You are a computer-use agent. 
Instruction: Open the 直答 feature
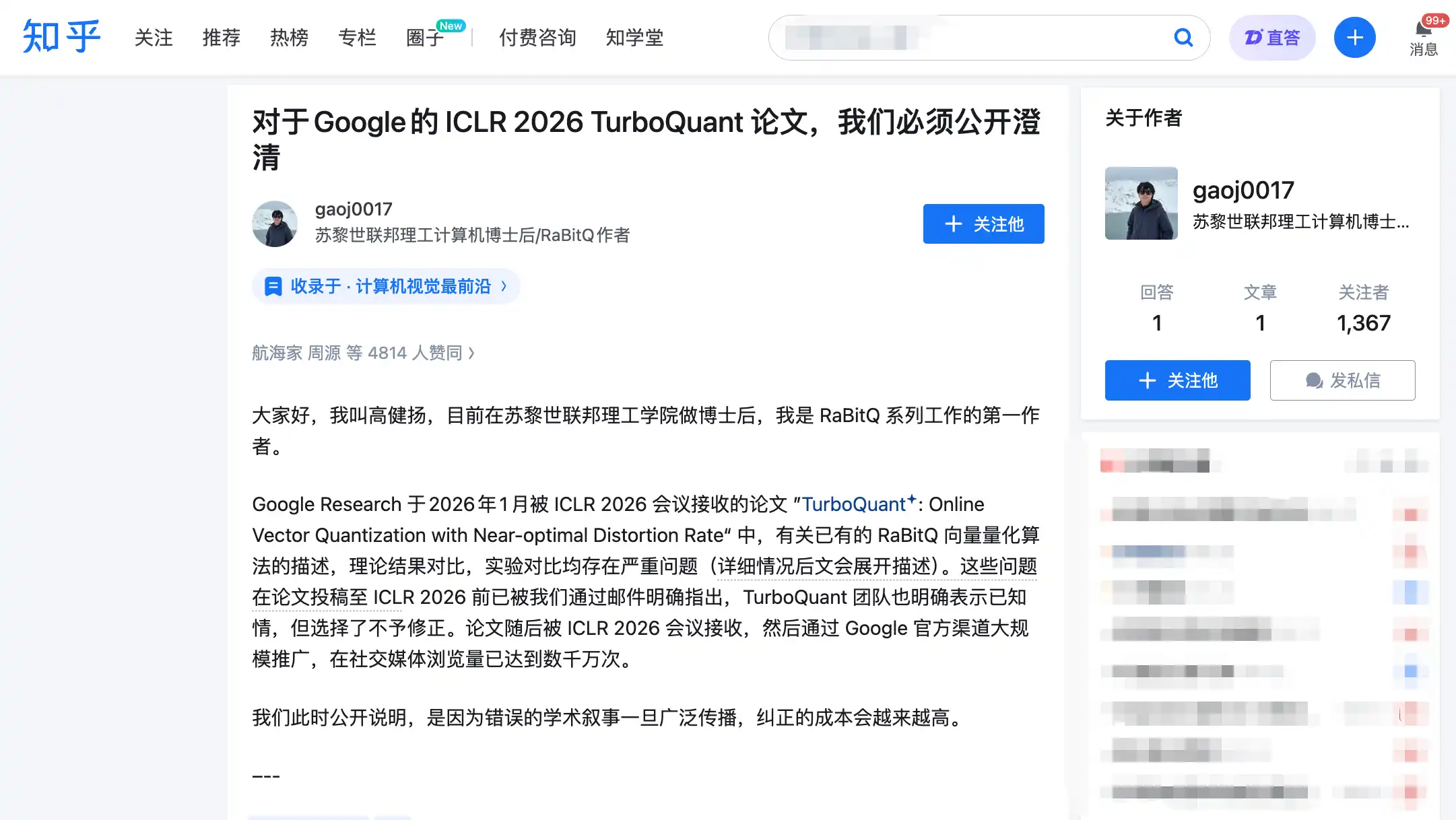[x=1271, y=37]
